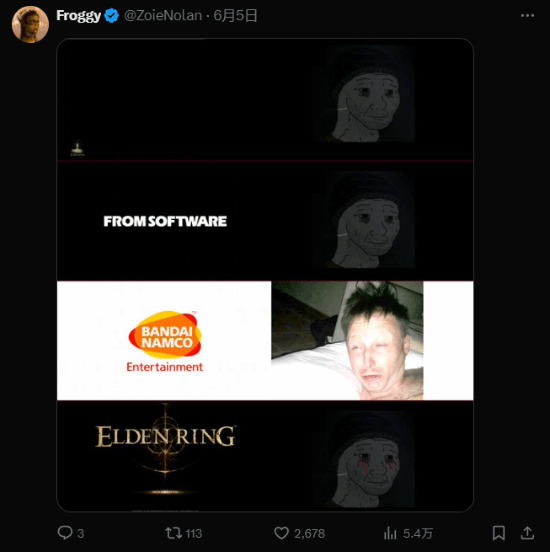Click the Elden Ring logo panel
Screen dimensions: 550x552
click(265, 456)
